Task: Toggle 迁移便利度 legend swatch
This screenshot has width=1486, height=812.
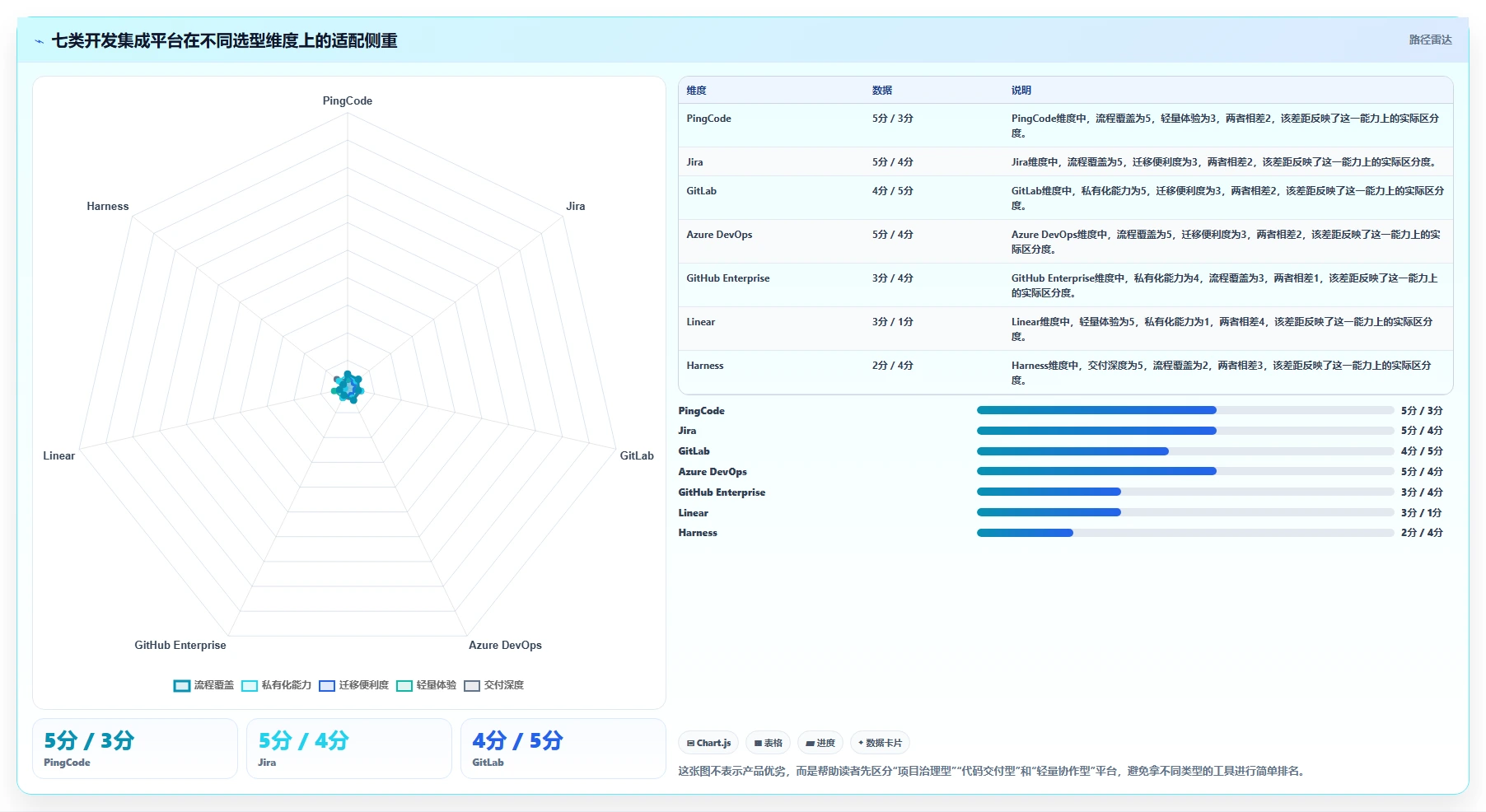Action: pyautogui.click(x=327, y=685)
